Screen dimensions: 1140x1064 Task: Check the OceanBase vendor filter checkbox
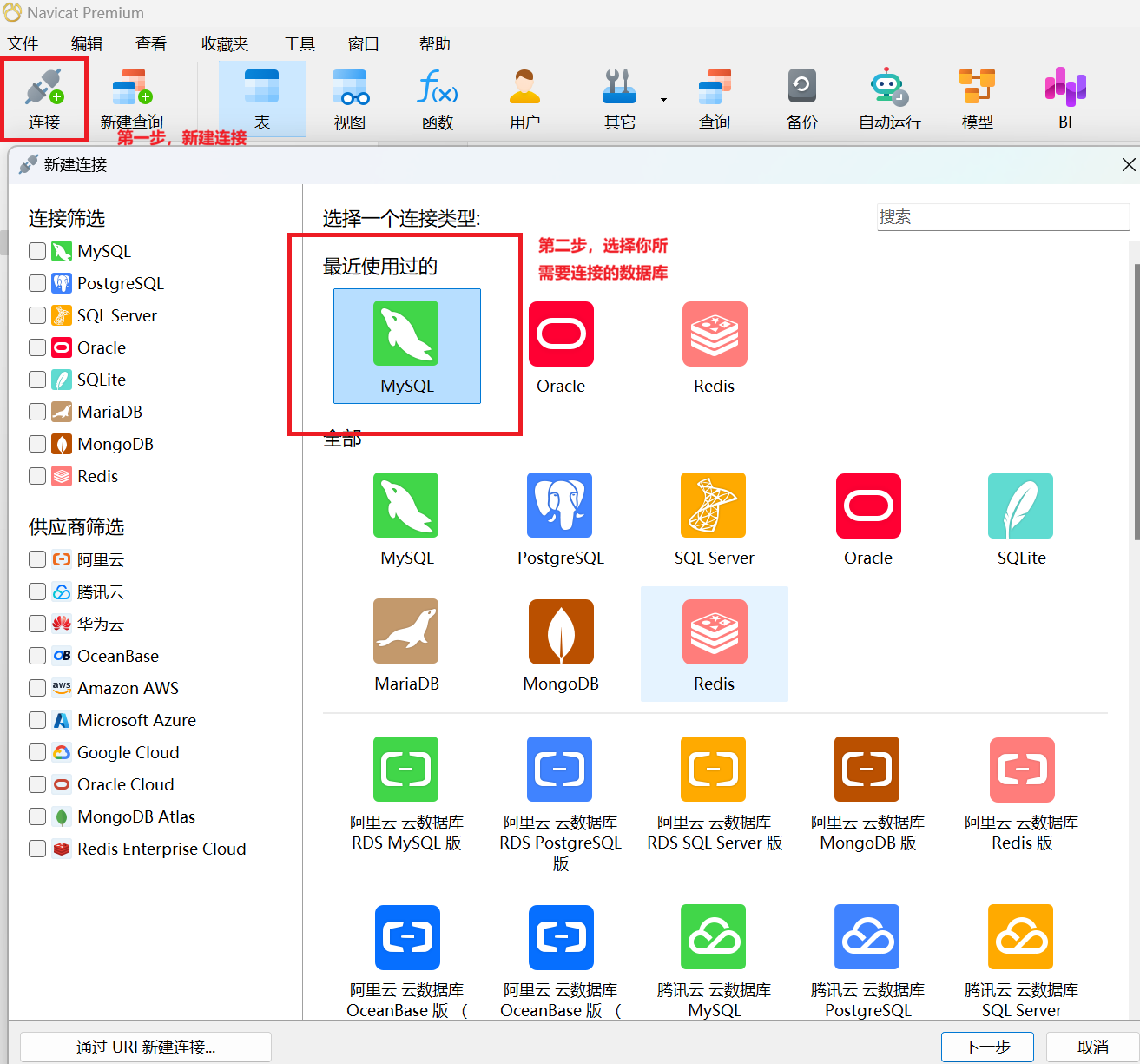(37, 656)
